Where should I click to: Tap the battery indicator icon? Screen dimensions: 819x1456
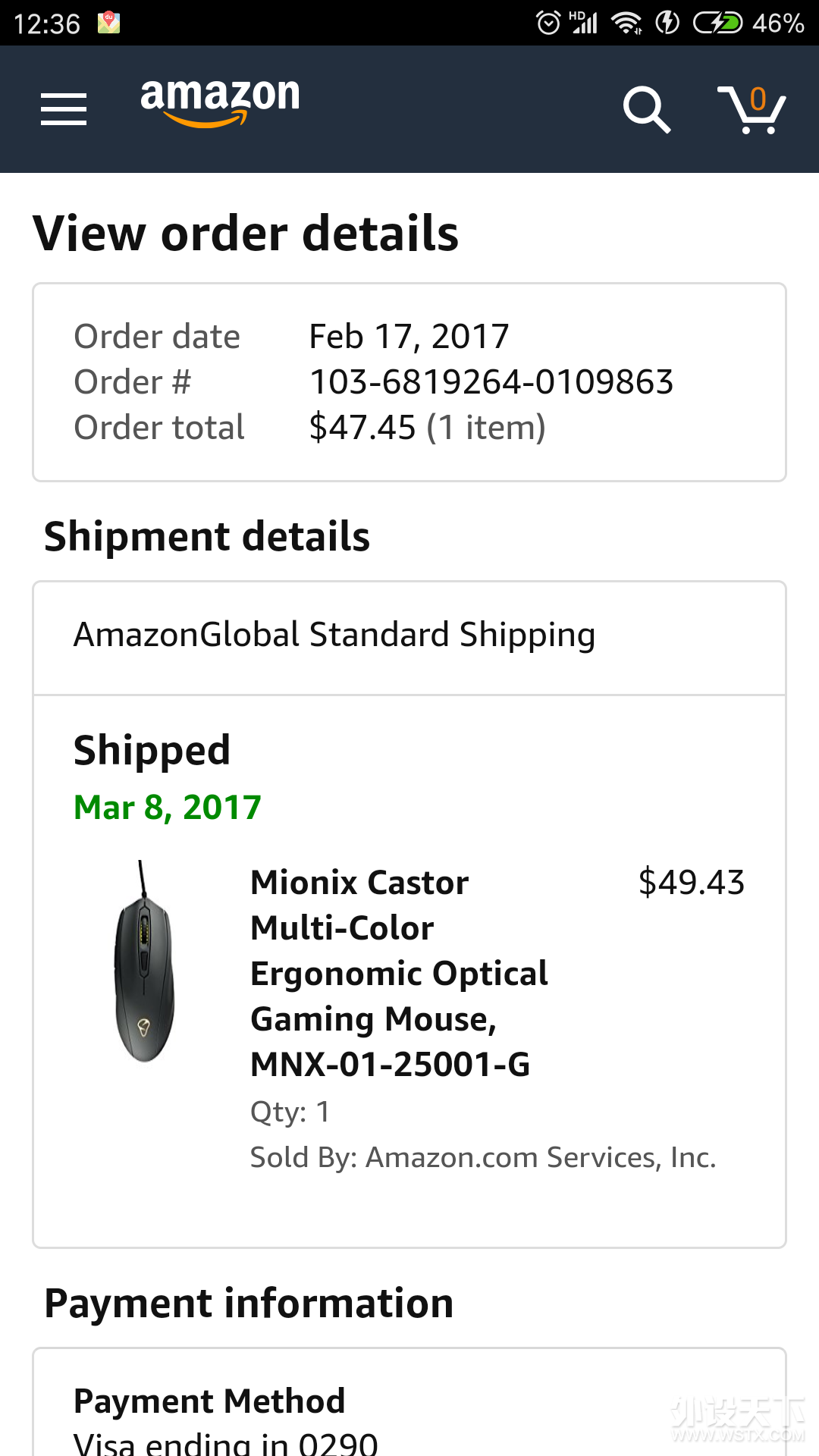717,23
